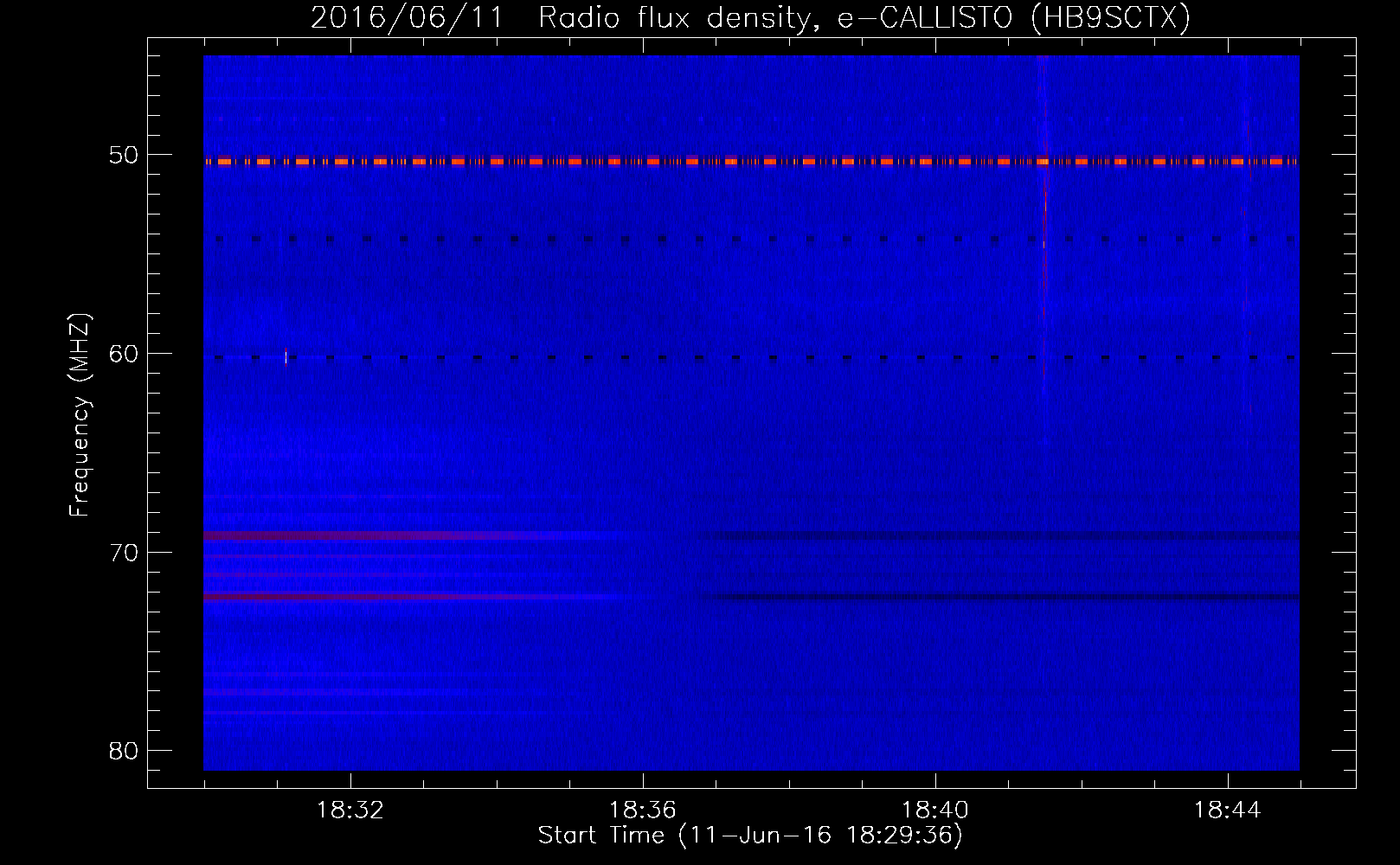
Task: Click the 70 frequency tick label
Action: [x=125, y=552]
